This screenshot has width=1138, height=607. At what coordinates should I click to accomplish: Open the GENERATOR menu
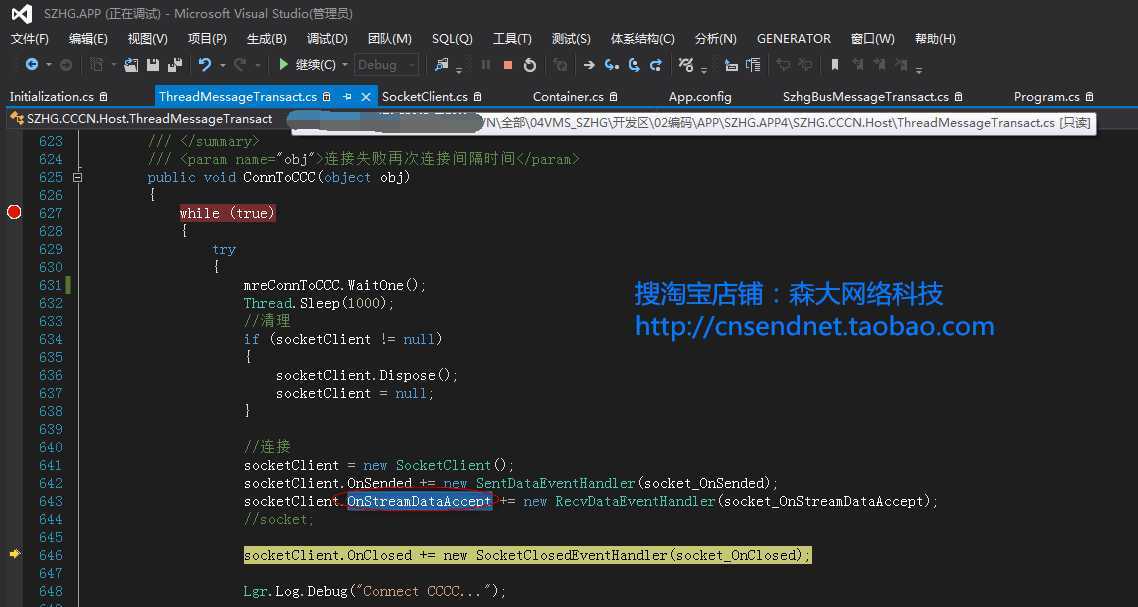[x=794, y=38]
